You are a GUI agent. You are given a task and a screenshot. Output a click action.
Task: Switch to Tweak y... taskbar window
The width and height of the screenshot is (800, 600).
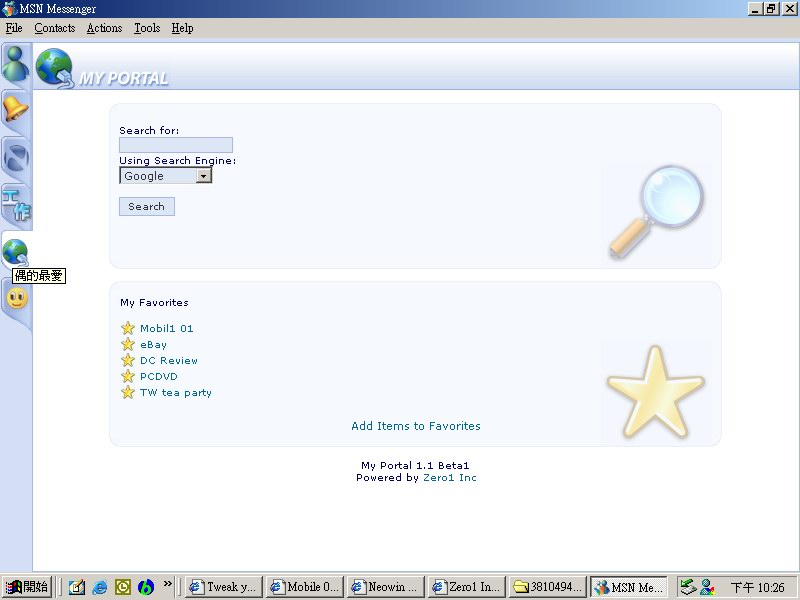(224, 587)
